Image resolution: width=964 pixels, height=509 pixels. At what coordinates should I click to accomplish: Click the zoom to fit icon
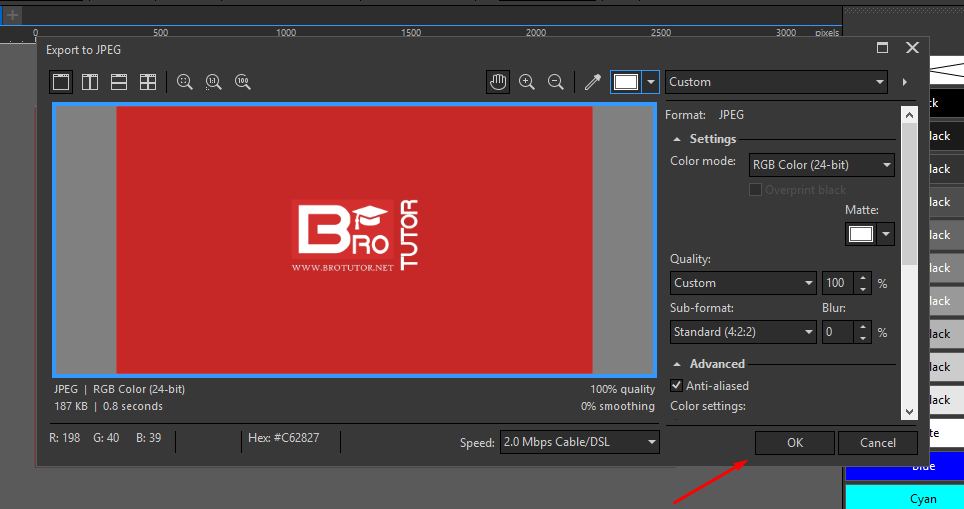[184, 82]
